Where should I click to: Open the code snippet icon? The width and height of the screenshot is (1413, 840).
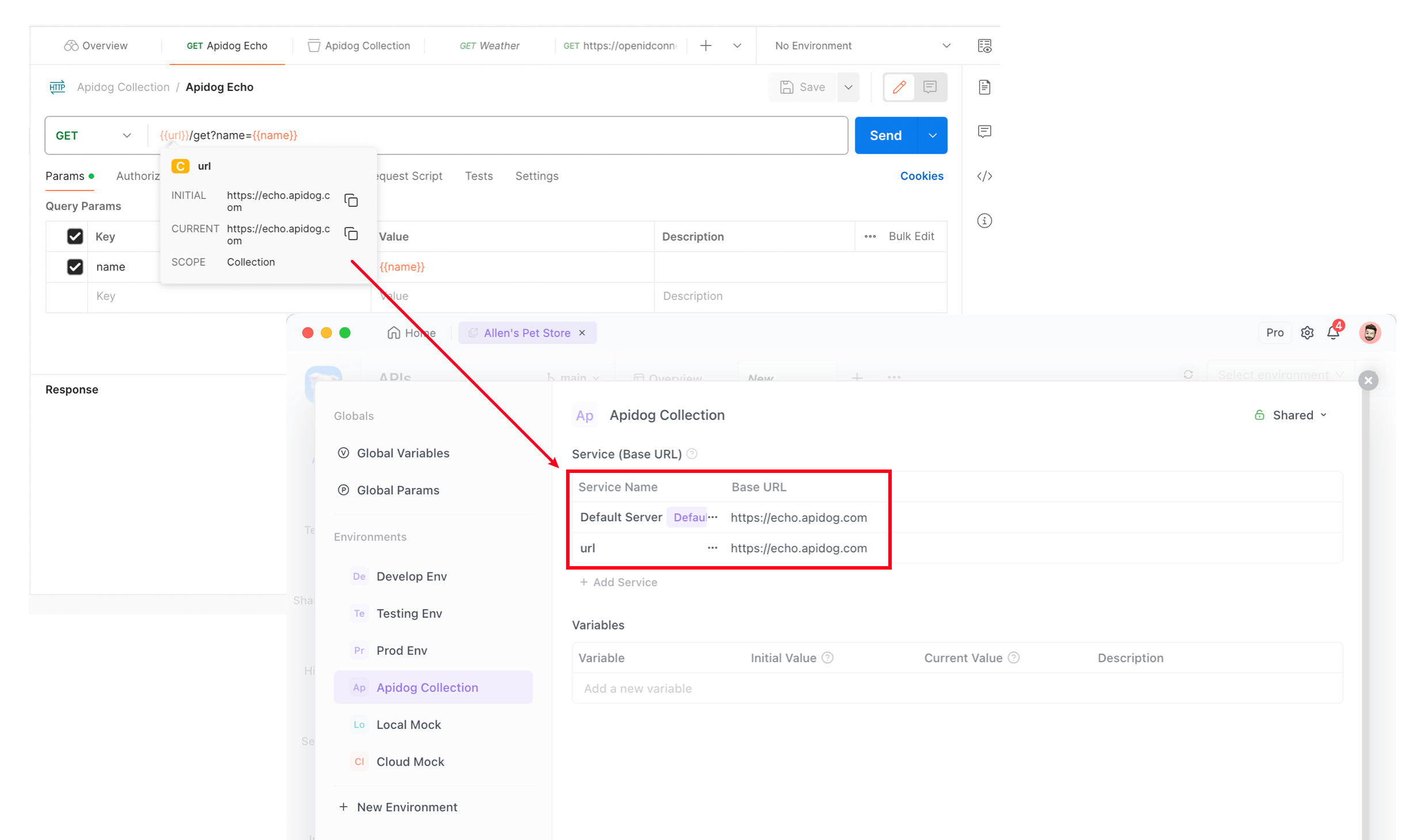coord(984,176)
